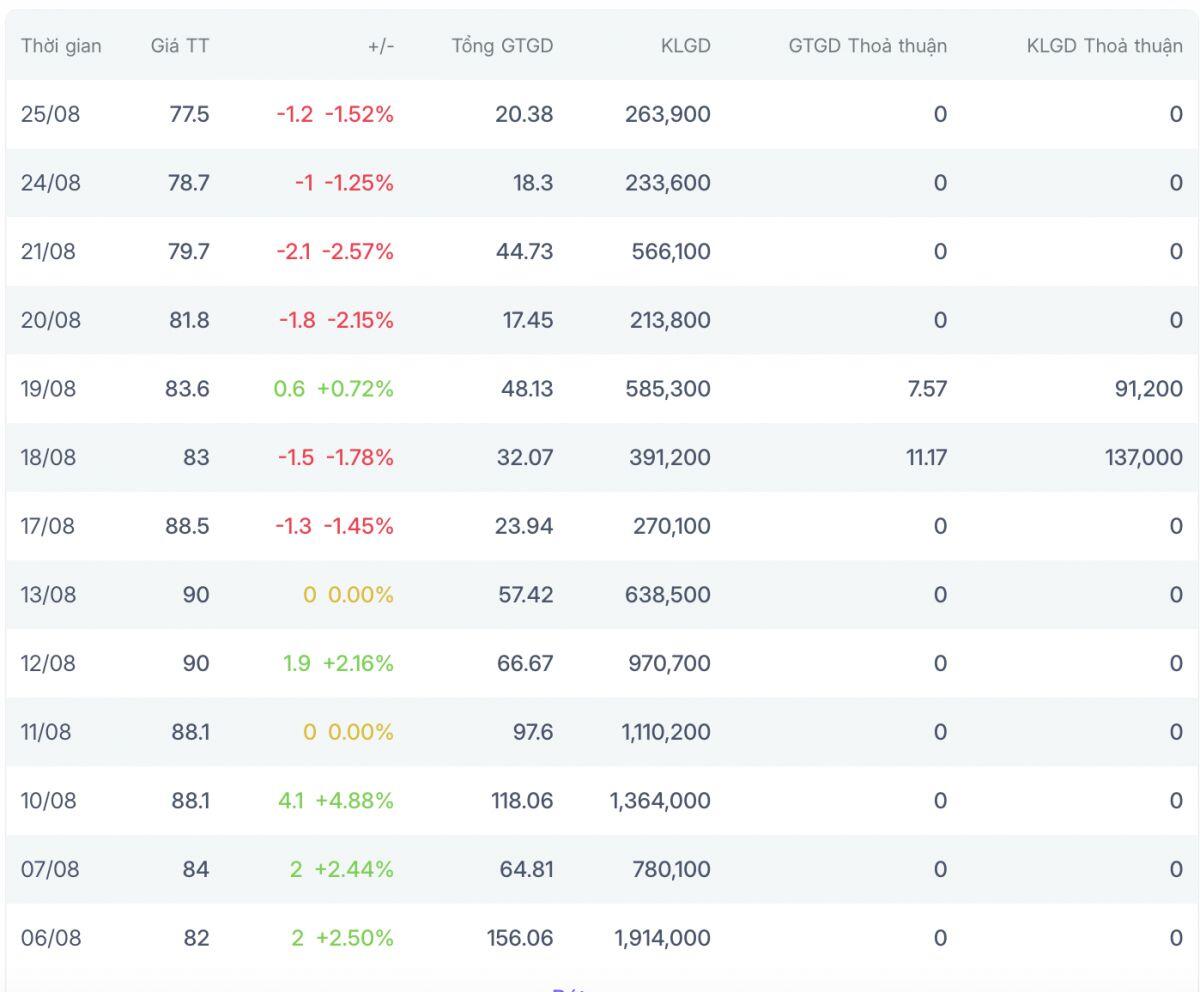Click the price value "81.8"
This screenshot has width=1200, height=992.
pyautogui.click(x=190, y=320)
